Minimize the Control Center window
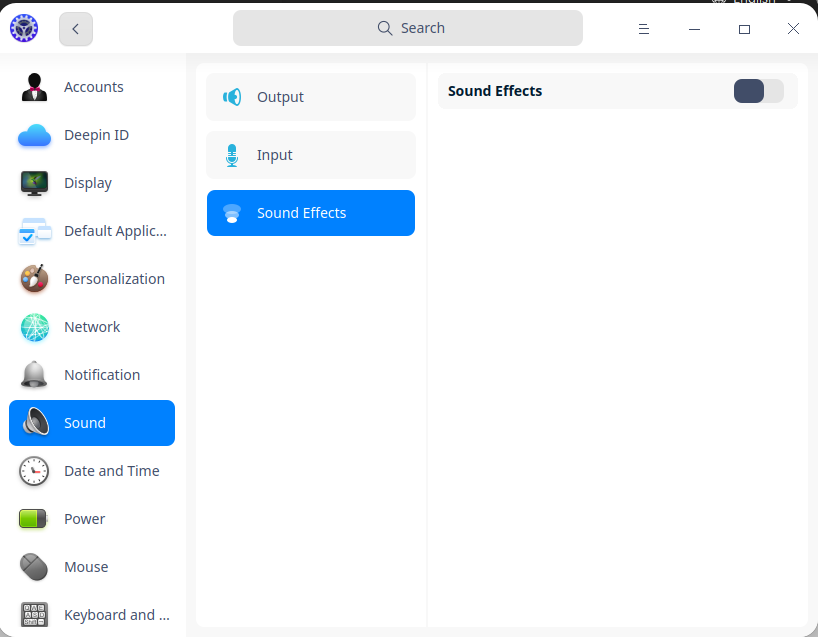The width and height of the screenshot is (818, 637). pos(694,29)
